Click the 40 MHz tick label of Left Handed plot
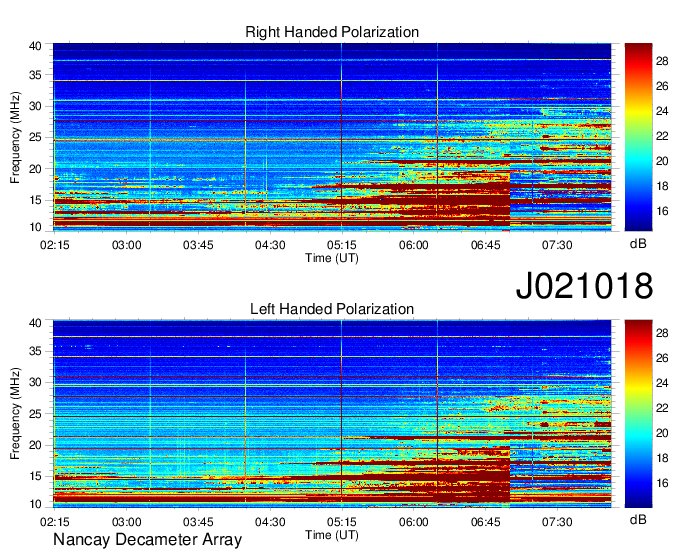 pyautogui.click(x=35, y=323)
